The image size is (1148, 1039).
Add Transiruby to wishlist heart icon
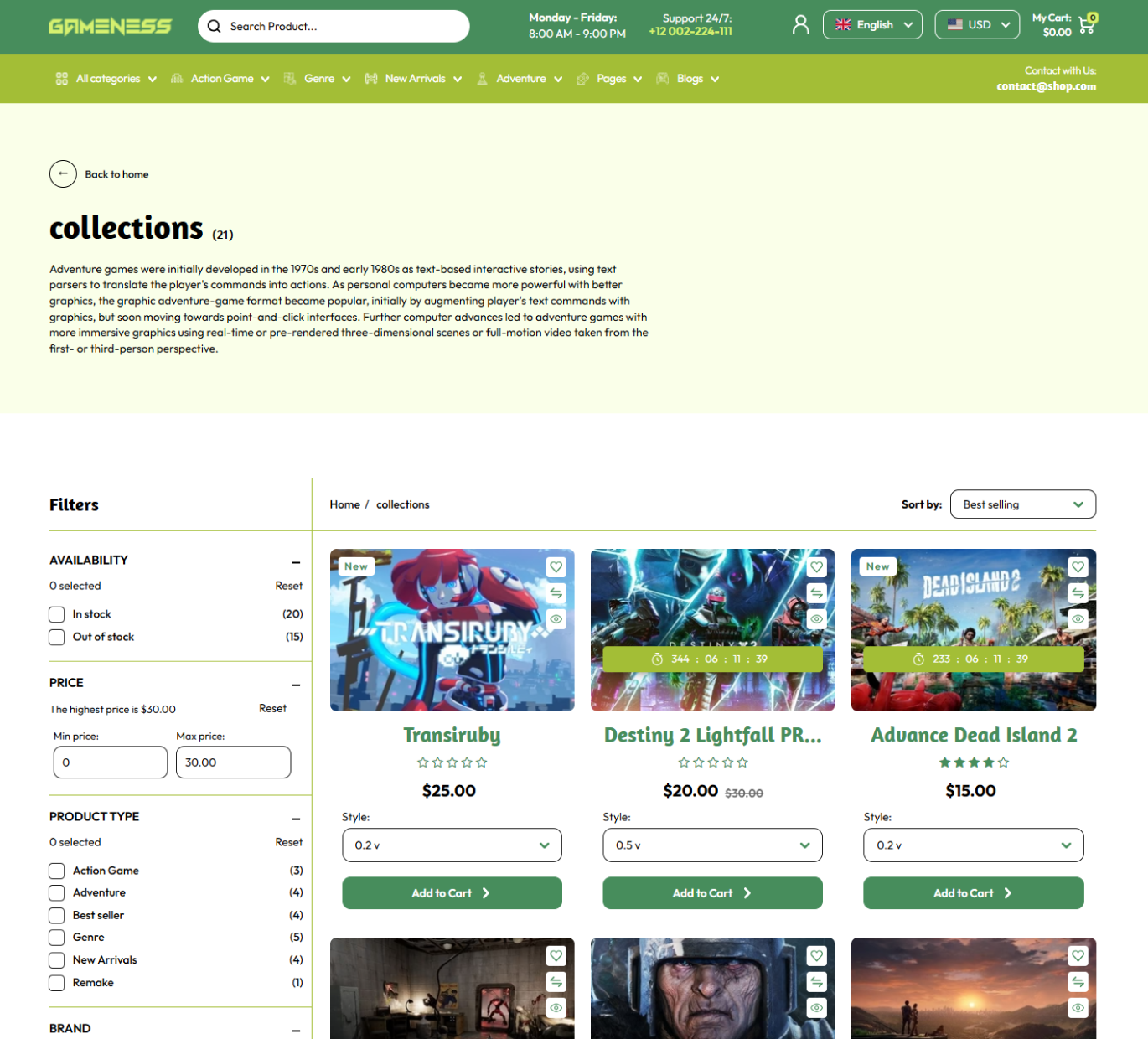pos(556,567)
